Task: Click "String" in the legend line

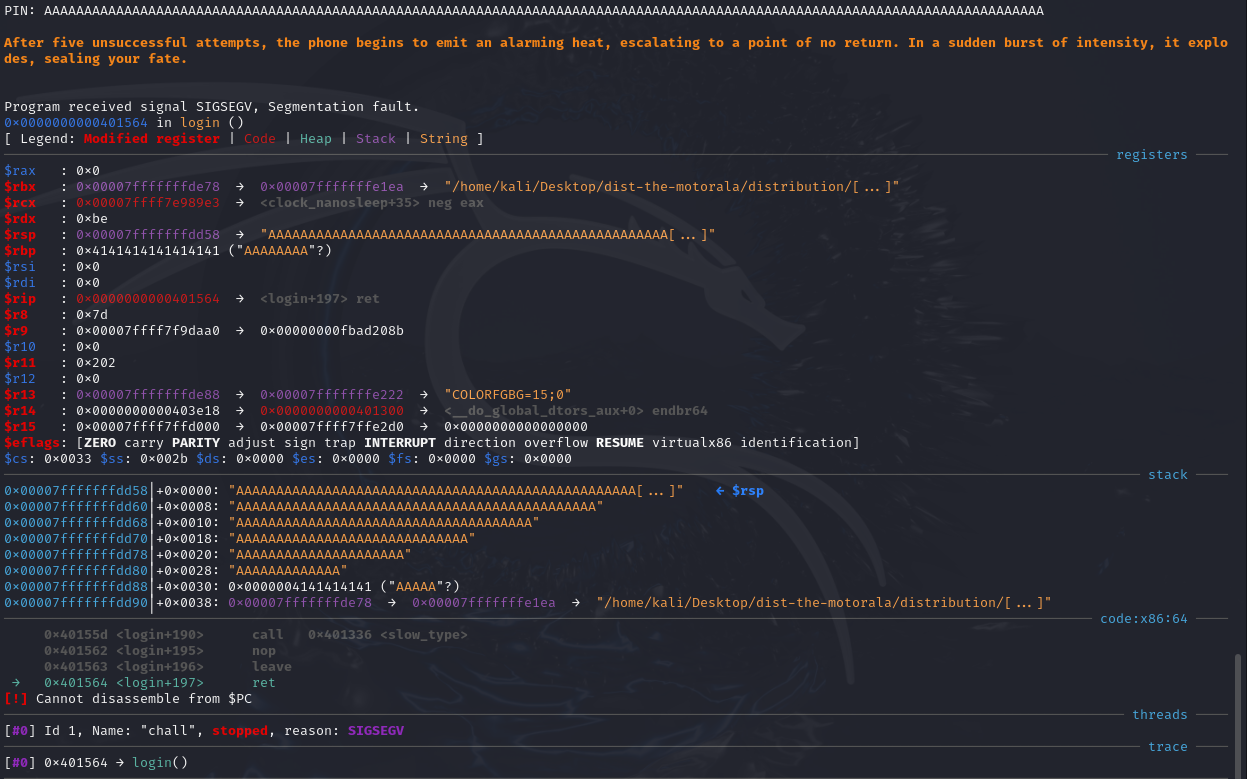Action: pyautogui.click(x=444, y=139)
